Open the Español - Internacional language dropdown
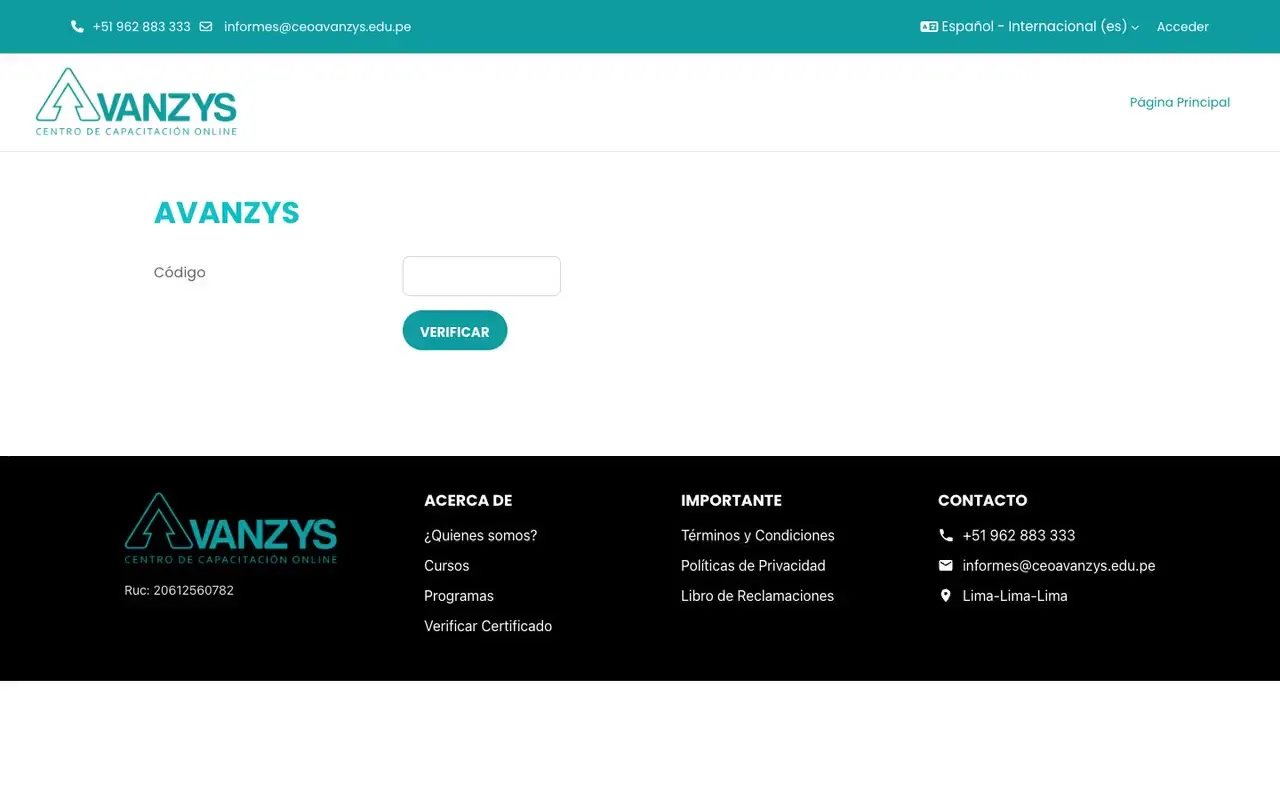 (1030, 27)
